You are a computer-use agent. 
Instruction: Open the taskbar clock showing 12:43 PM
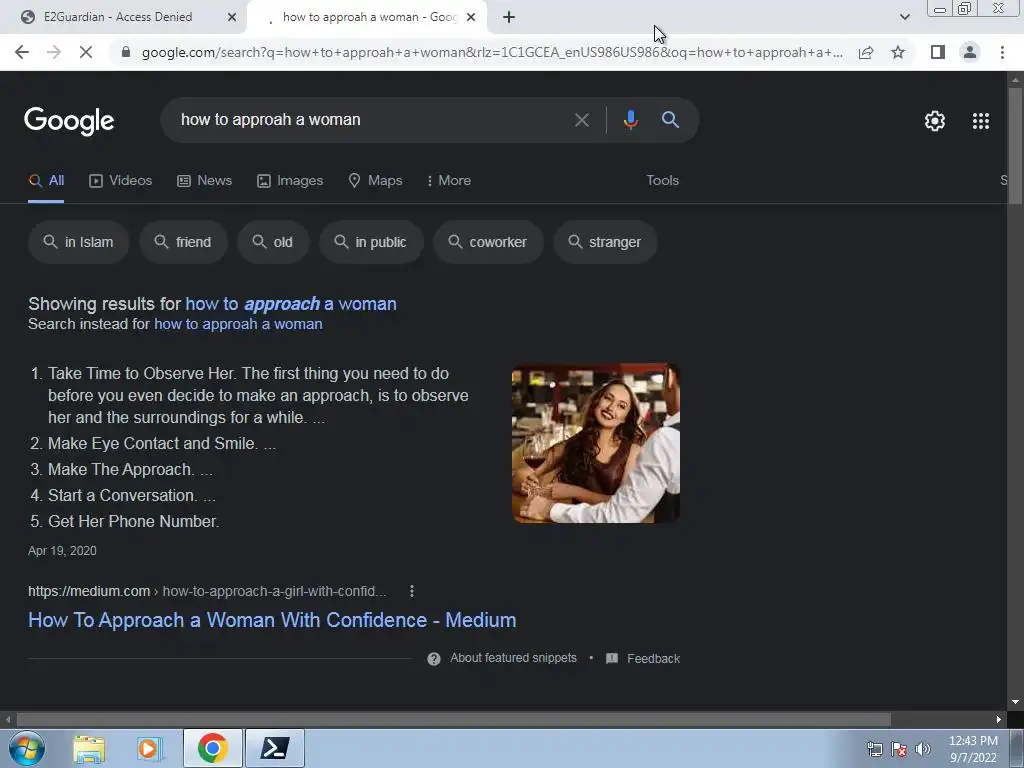(x=973, y=748)
